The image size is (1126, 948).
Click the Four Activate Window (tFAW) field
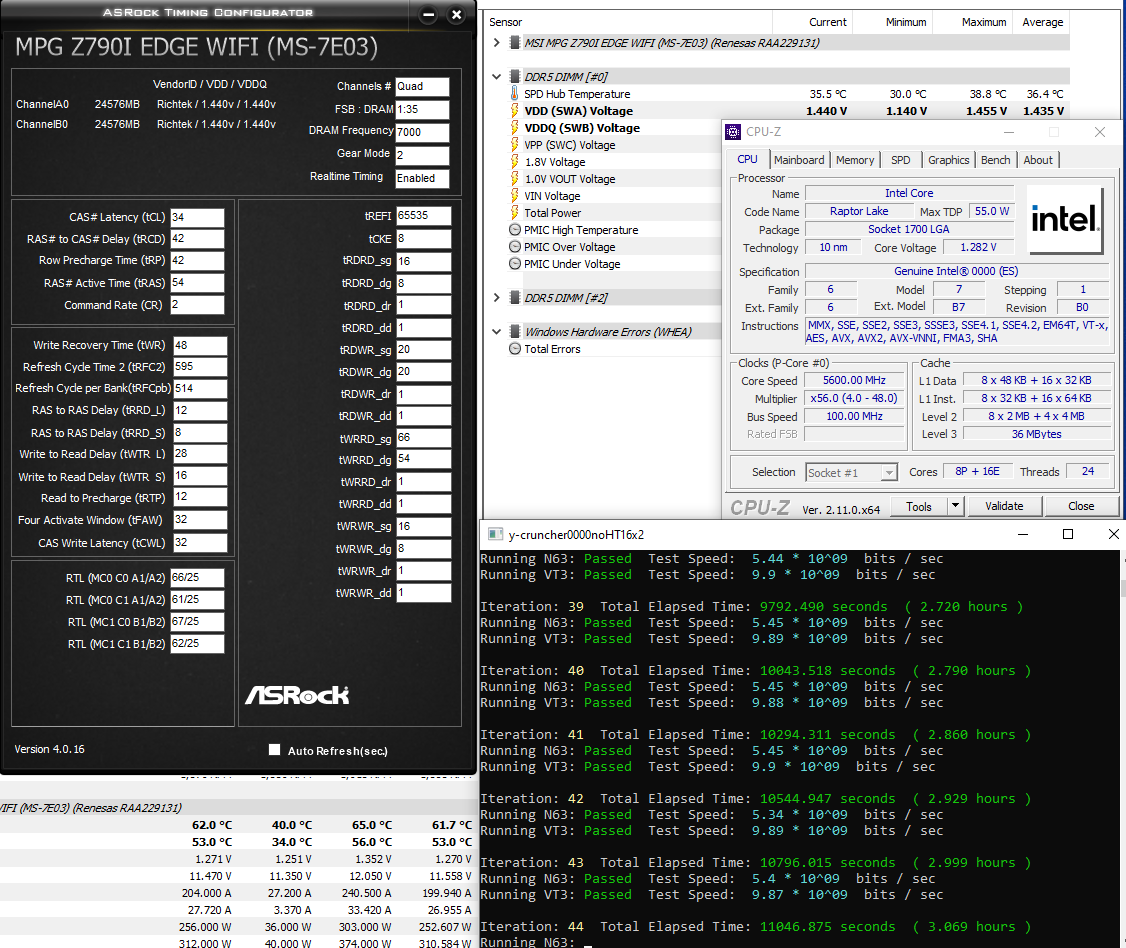200,520
